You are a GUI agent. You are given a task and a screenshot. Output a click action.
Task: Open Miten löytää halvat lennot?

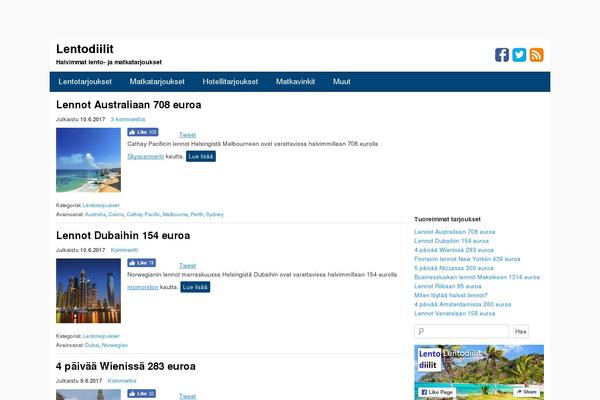point(451,296)
